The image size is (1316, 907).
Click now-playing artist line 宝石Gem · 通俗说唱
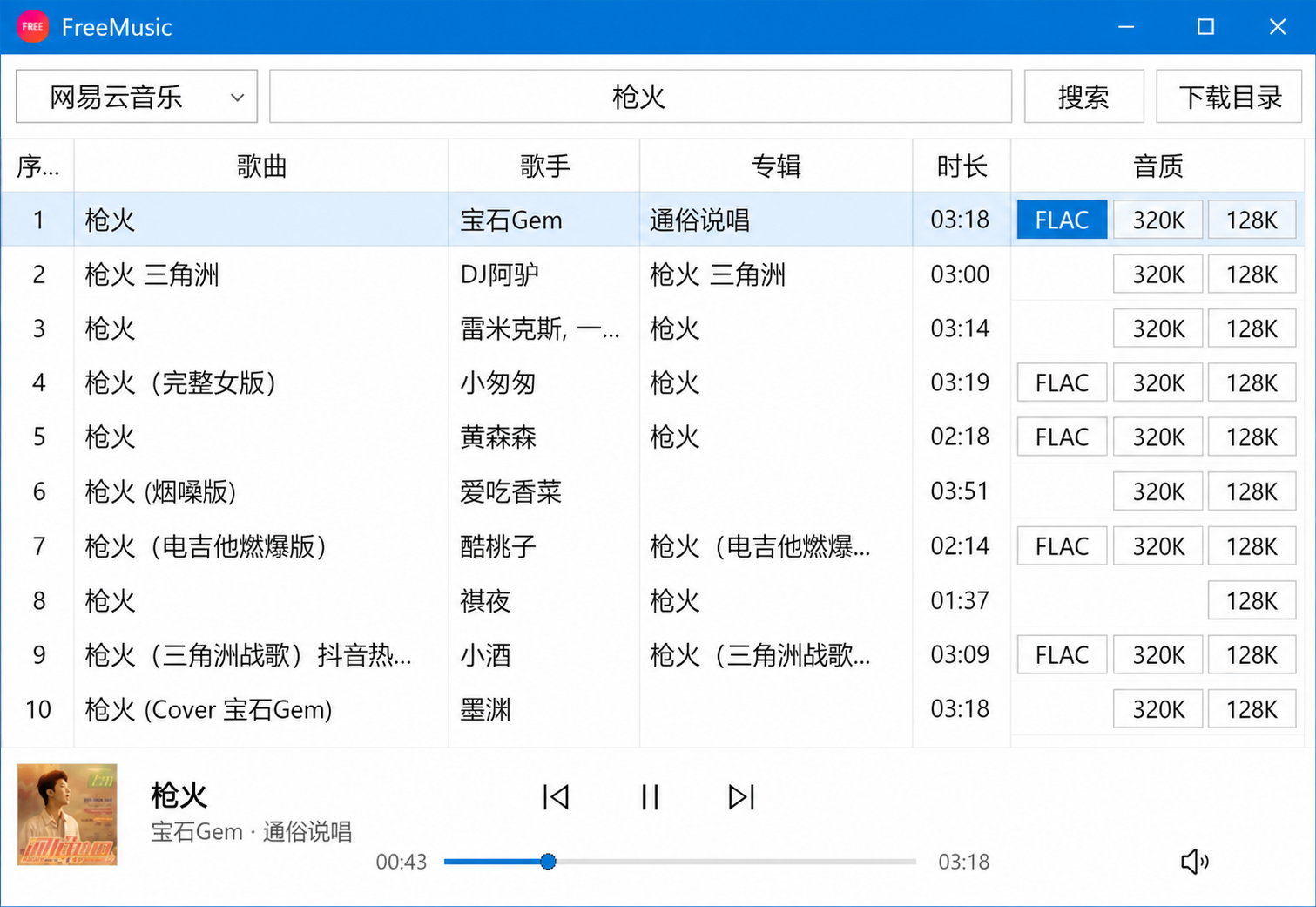[252, 831]
